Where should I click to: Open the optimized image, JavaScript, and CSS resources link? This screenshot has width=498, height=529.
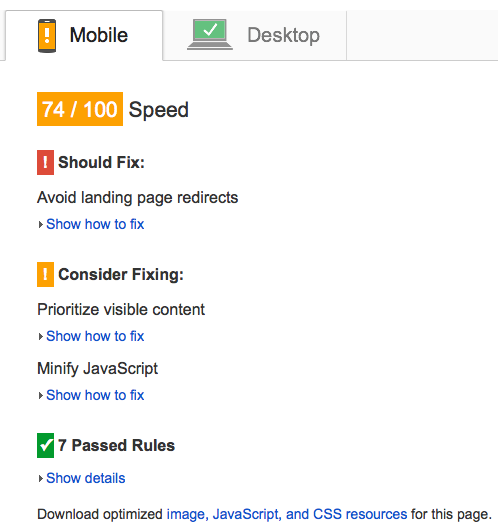(287, 514)
